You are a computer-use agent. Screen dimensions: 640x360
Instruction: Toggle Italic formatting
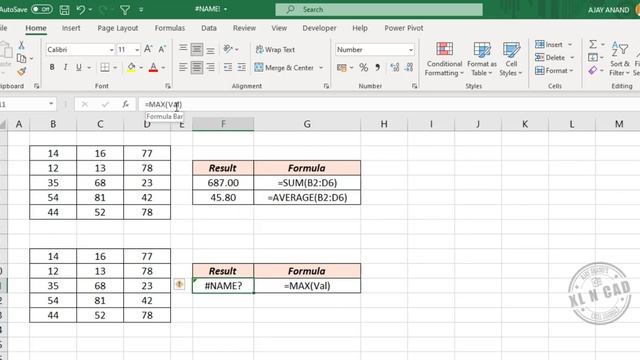point(65,67)
